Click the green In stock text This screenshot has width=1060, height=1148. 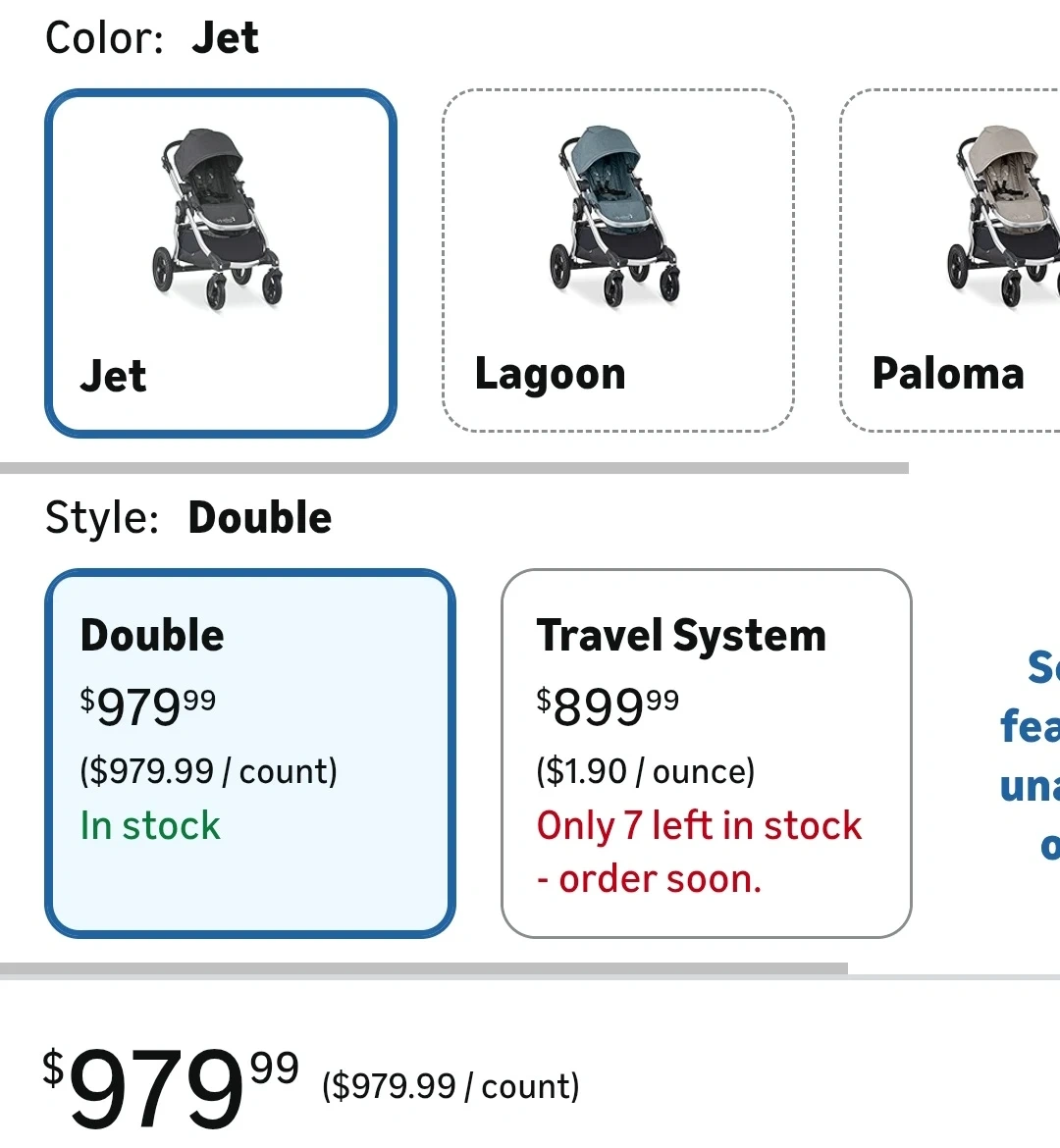pyautogui.click(x=150, y=825)
